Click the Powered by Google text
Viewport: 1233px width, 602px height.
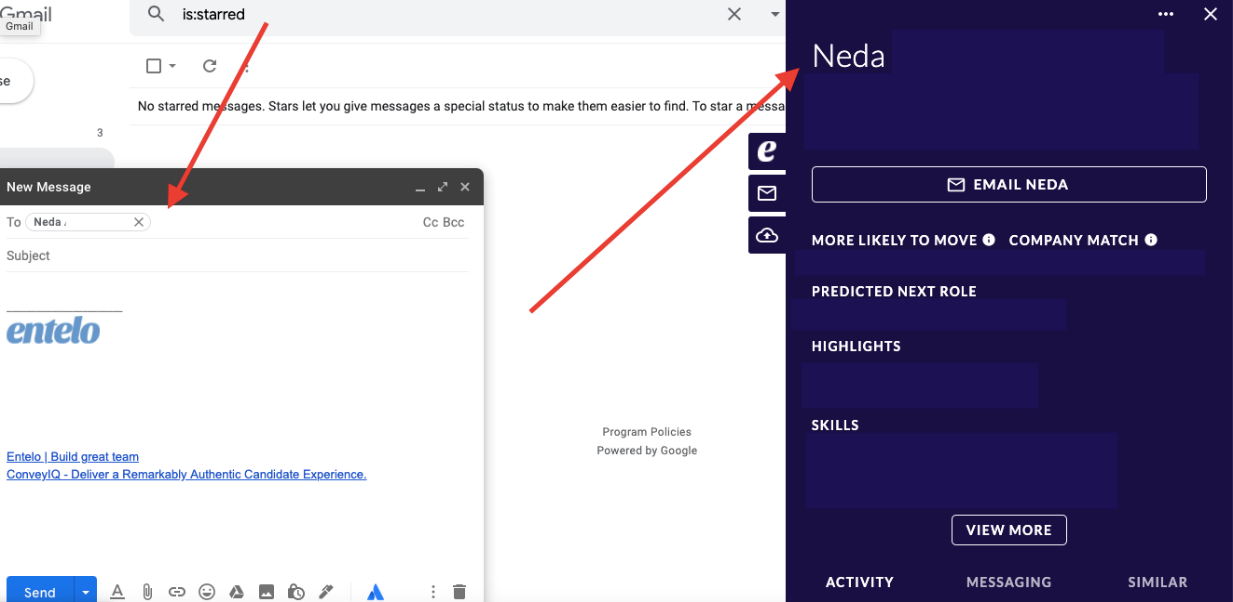tap(647, 451)
